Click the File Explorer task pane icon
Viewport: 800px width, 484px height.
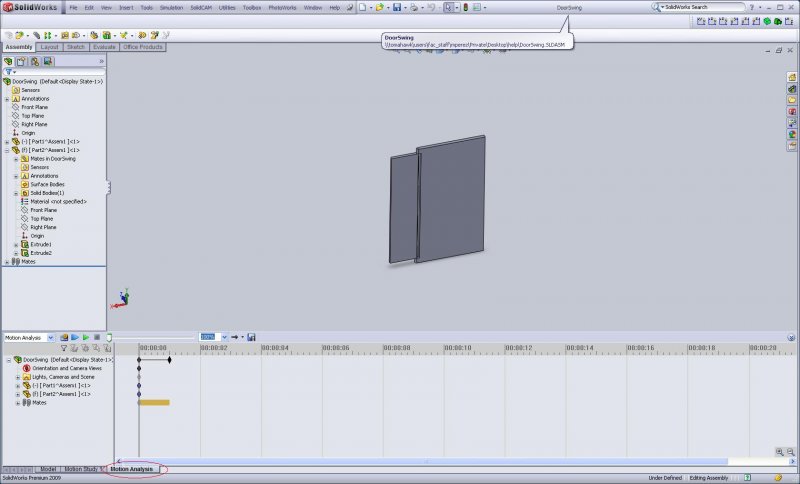click(x=792, y=100)
